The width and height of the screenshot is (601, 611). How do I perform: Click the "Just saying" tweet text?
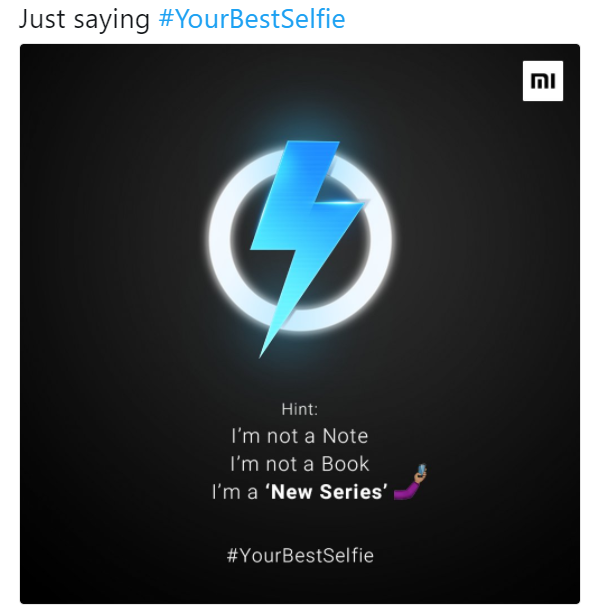click(x=84, y=19)
